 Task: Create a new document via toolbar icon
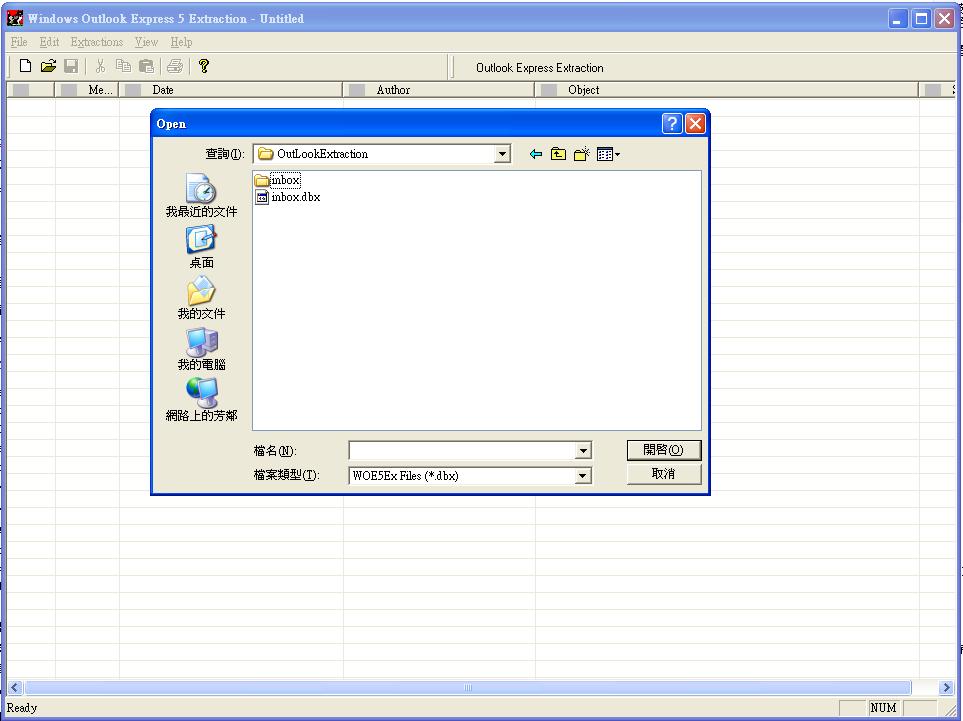point(25,66)
